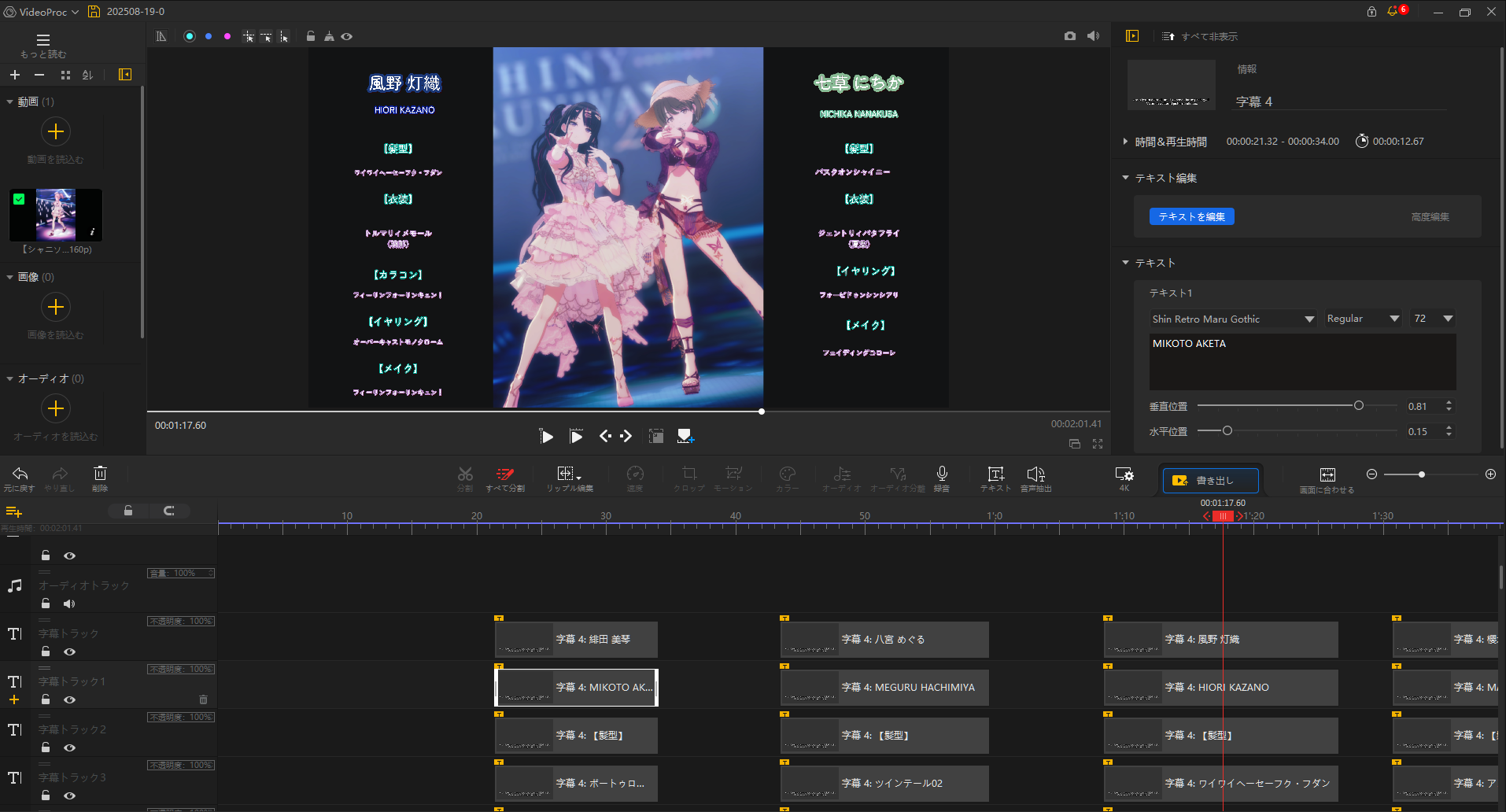Viewport: 1506px width, 812px height.
Task: Adjust the 水平位置 slider handle
Action: tap(1227, 431)
